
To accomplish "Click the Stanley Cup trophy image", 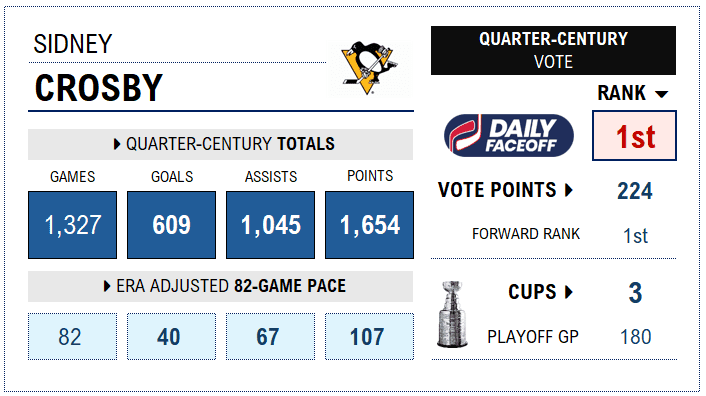I will pos(452,315).
